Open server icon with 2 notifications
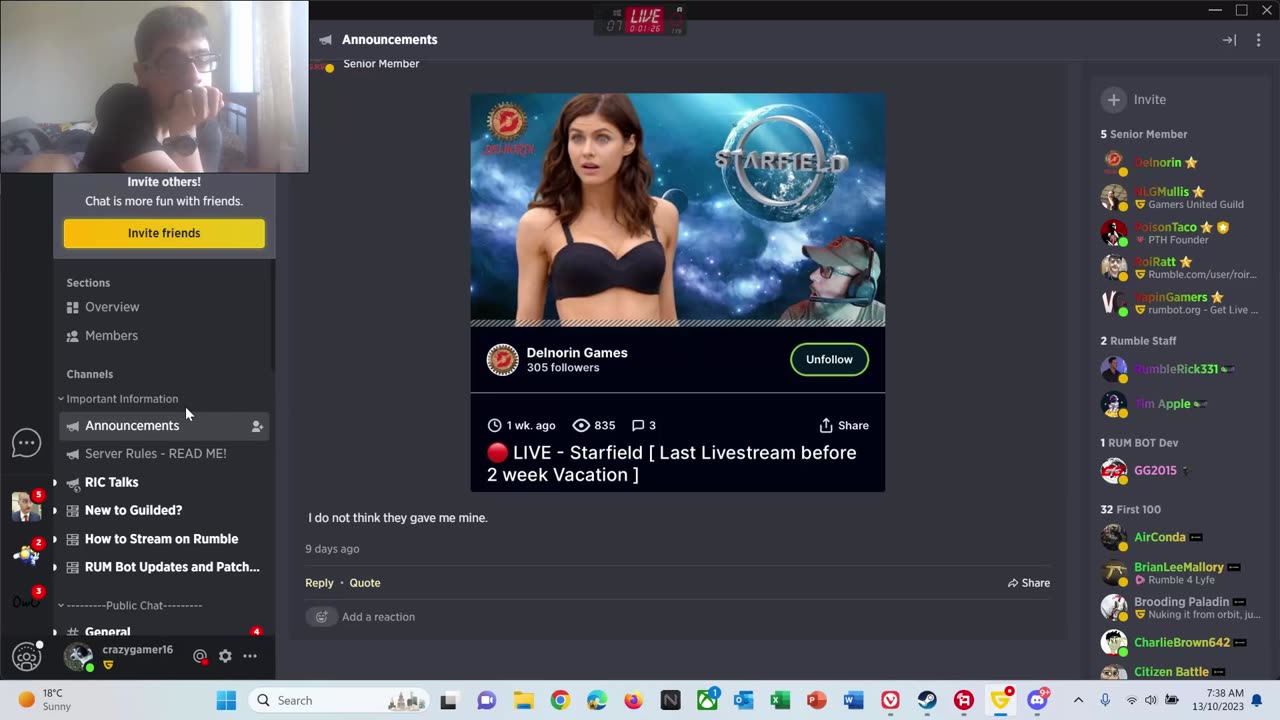 (26, 553)
